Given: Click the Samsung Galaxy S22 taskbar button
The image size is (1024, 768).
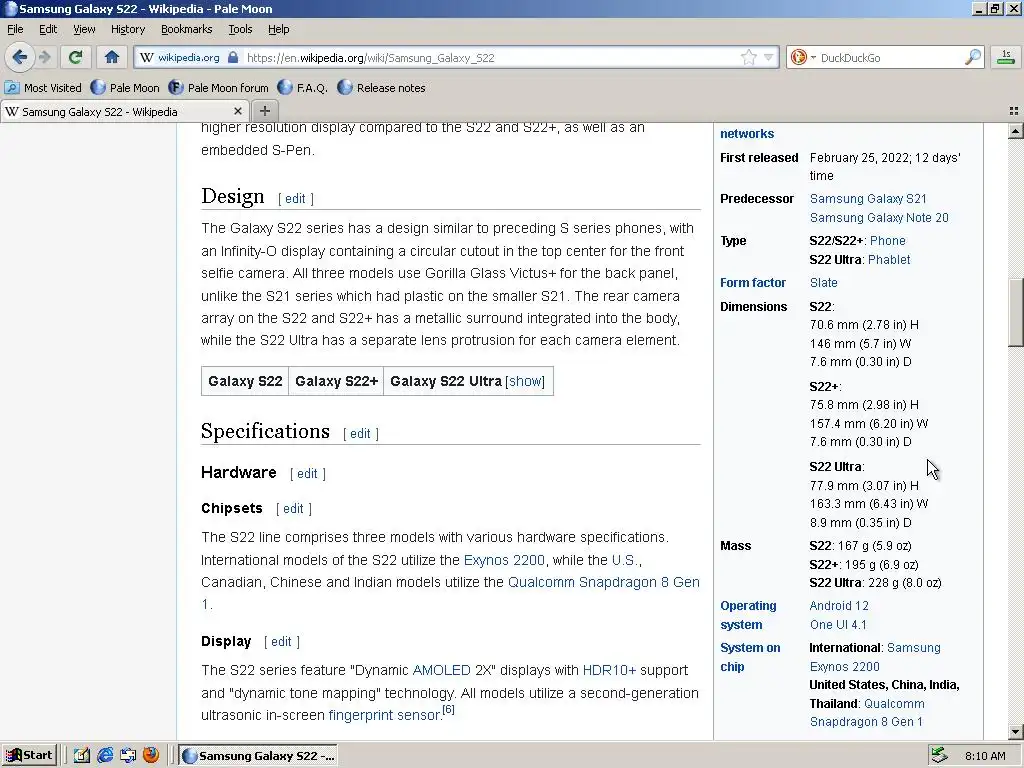Looking at the screenshot, I should pos(258,756).
